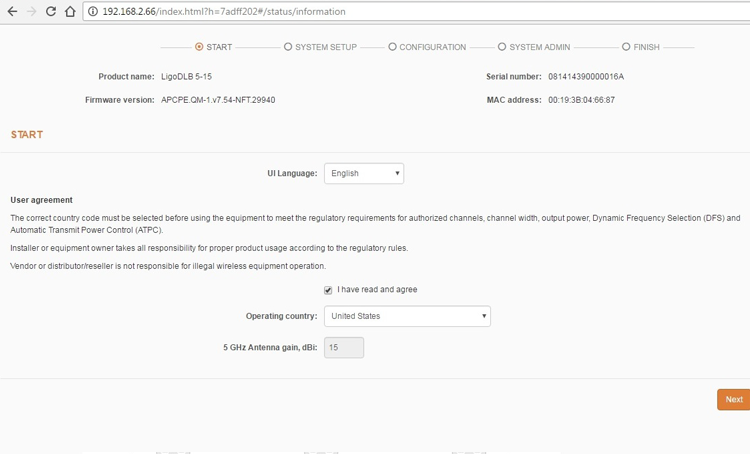The height and width of the screenshot is (454, 750).
Task: Uncheck the 'I have read and agree' checkbox
Action: pos(328,290)
